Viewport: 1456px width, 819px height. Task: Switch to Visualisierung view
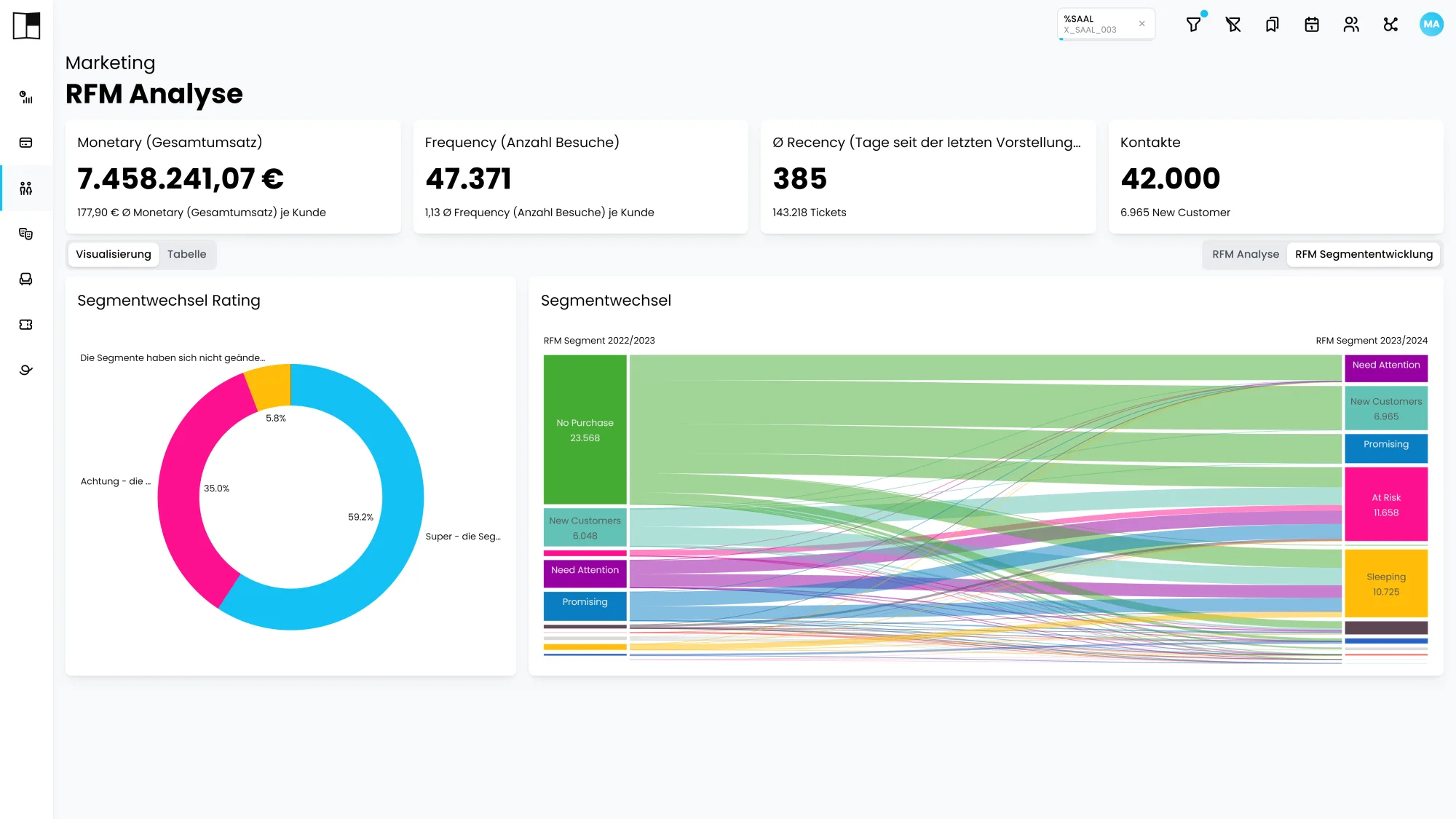[114, 254]
